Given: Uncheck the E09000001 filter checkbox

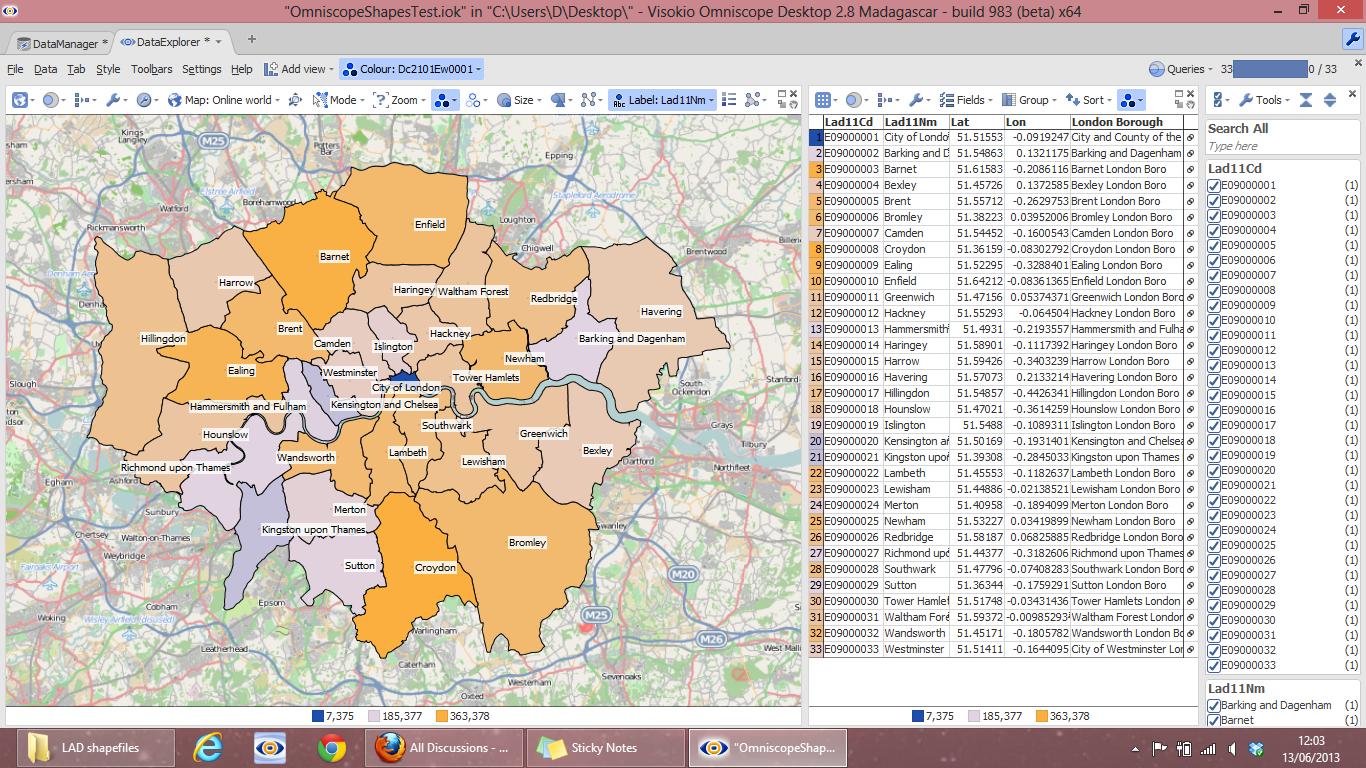Looking at the screenshot, I should [1214, 185].
